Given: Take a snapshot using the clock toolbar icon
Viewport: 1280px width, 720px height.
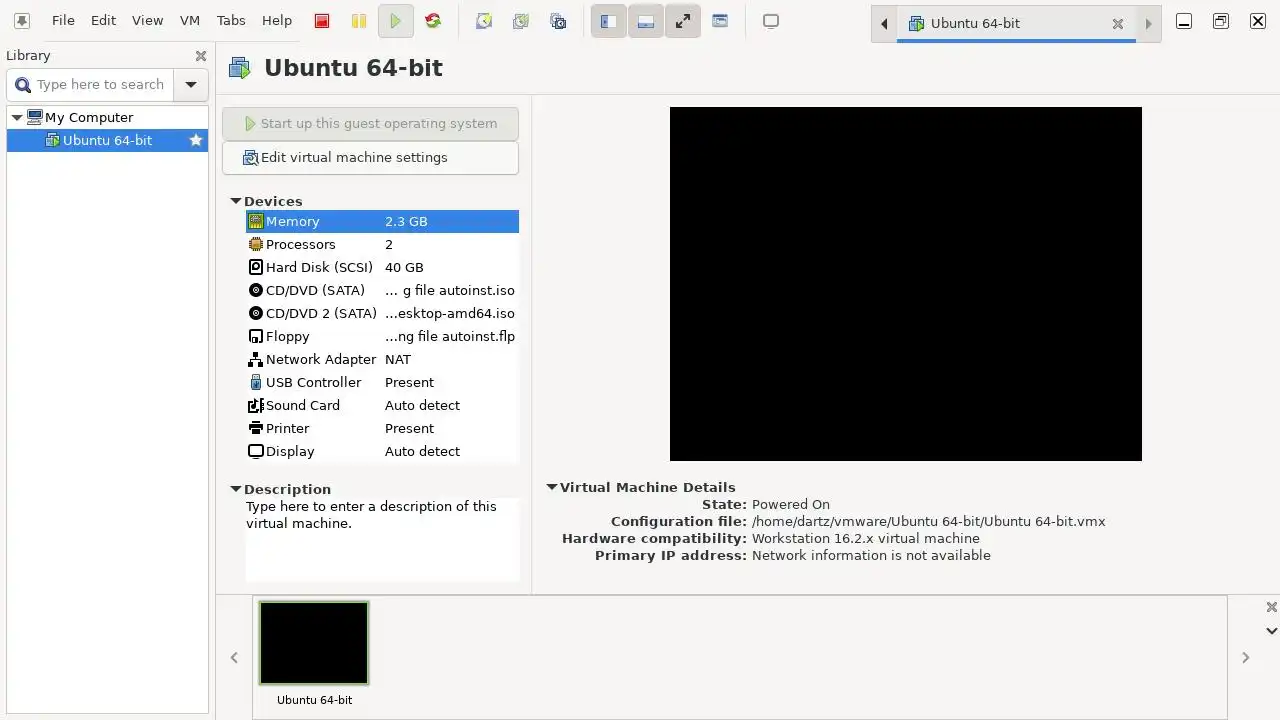Looking at the screenshot, I should pos(484,21).
